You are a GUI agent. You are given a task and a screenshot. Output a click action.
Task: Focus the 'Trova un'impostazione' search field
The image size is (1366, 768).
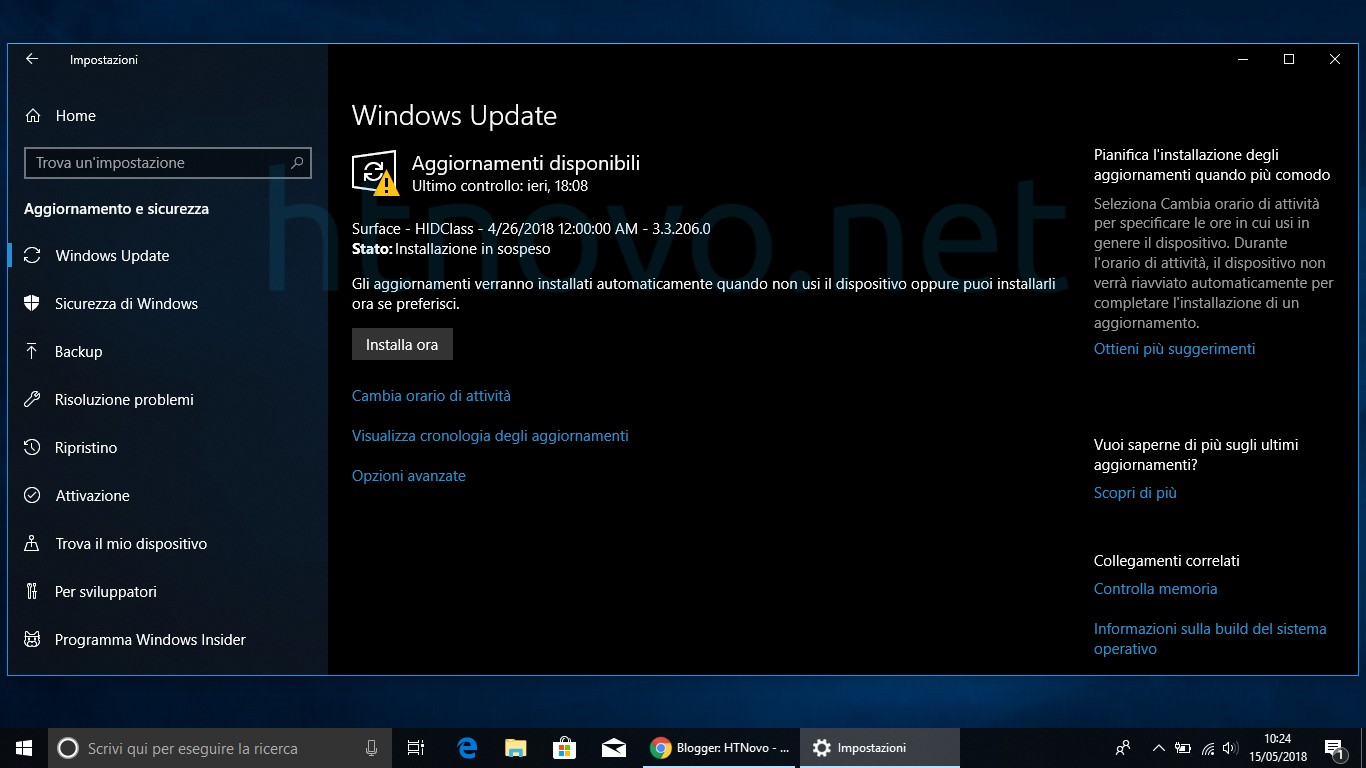167,163
